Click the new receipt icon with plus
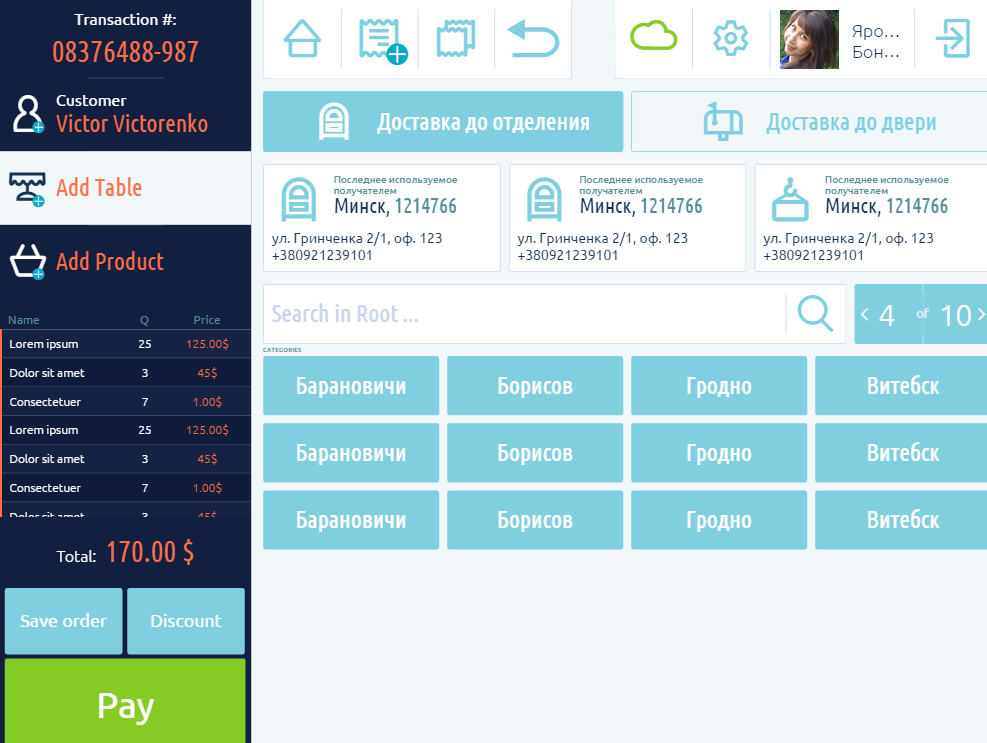 click(380, 39)
